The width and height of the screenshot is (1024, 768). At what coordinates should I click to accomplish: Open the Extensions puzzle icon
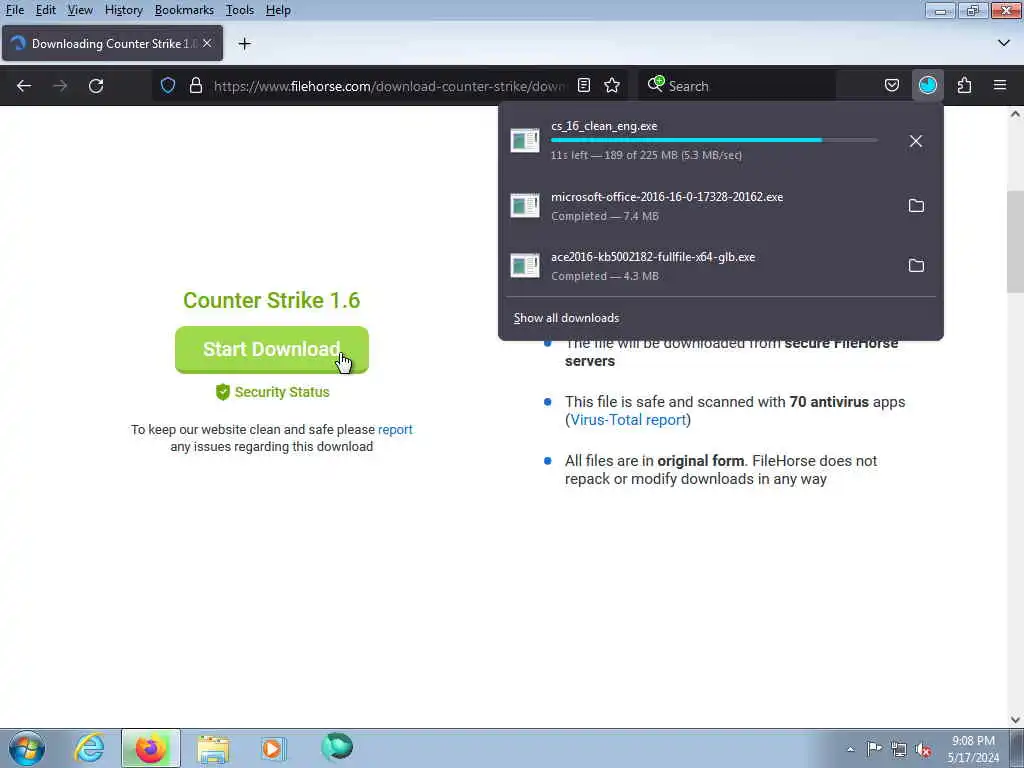pyautogui.click(x=965, y=86)
